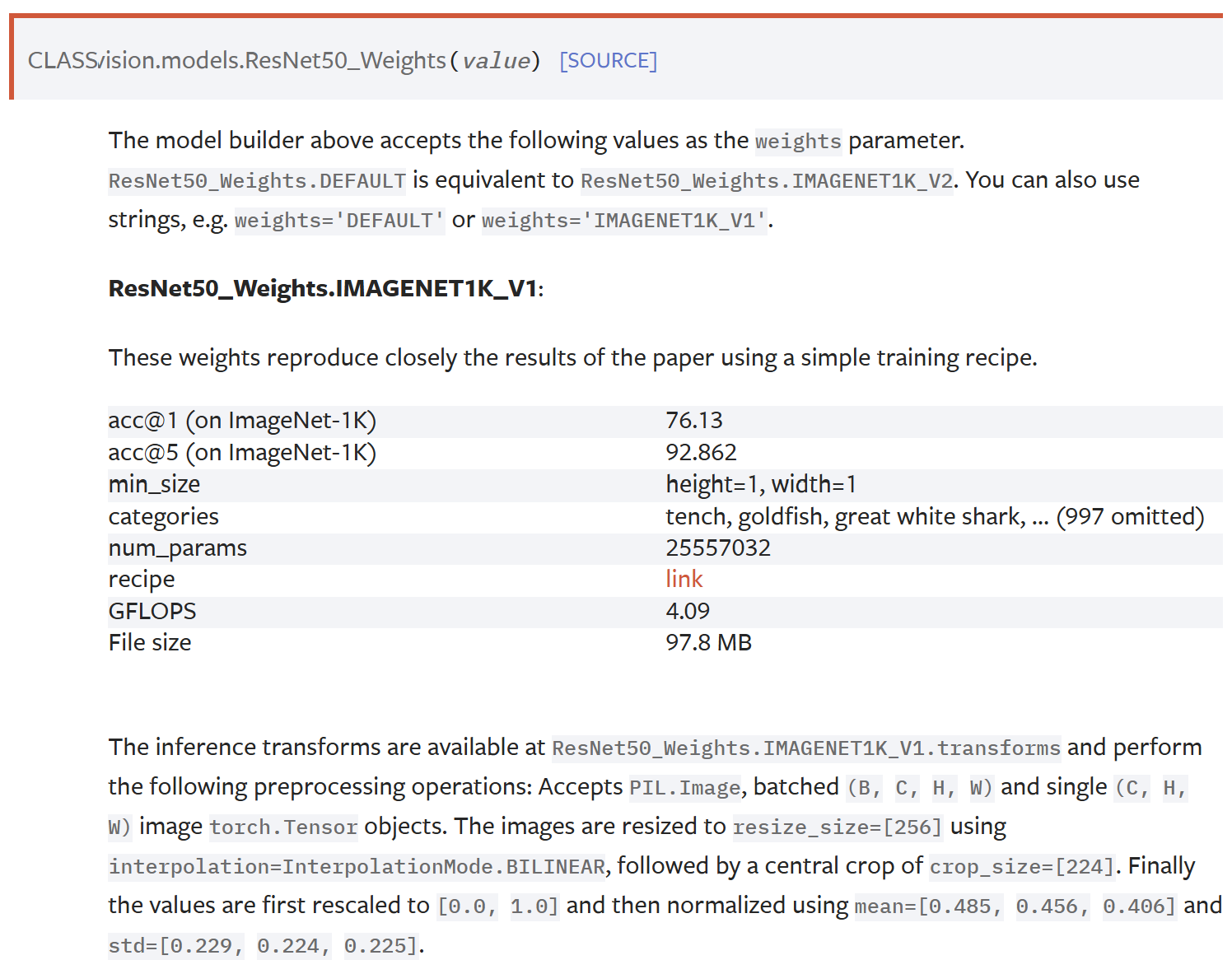The image size is (1232, 960).
Task: Click the acc@5 (on ImageNet-1K) row label
Action: 242,453
